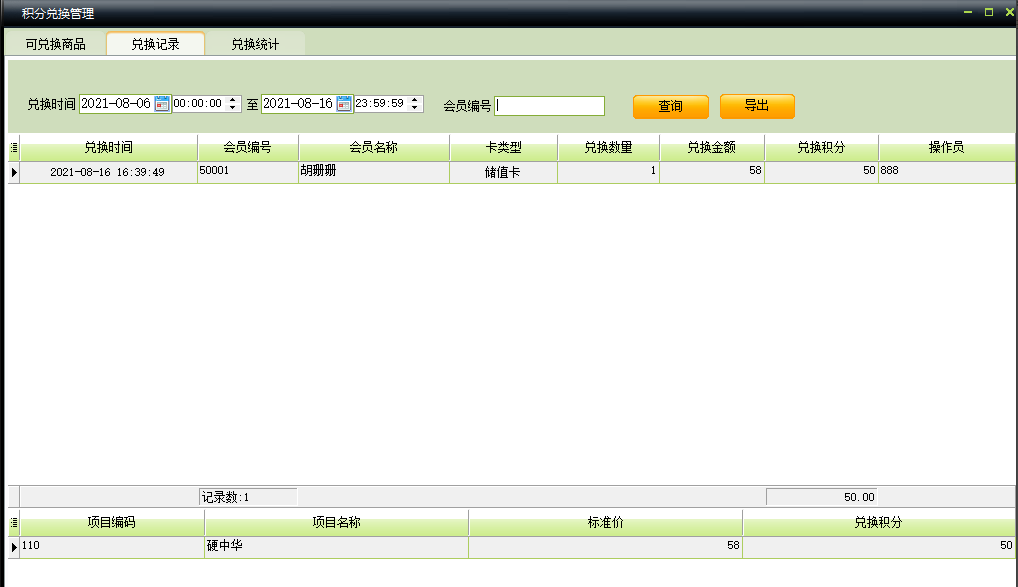The height and width of the screenshot is (587, 1018).
Task: Sort by the 兑换积分 column header in records
Action: point(821,148)
